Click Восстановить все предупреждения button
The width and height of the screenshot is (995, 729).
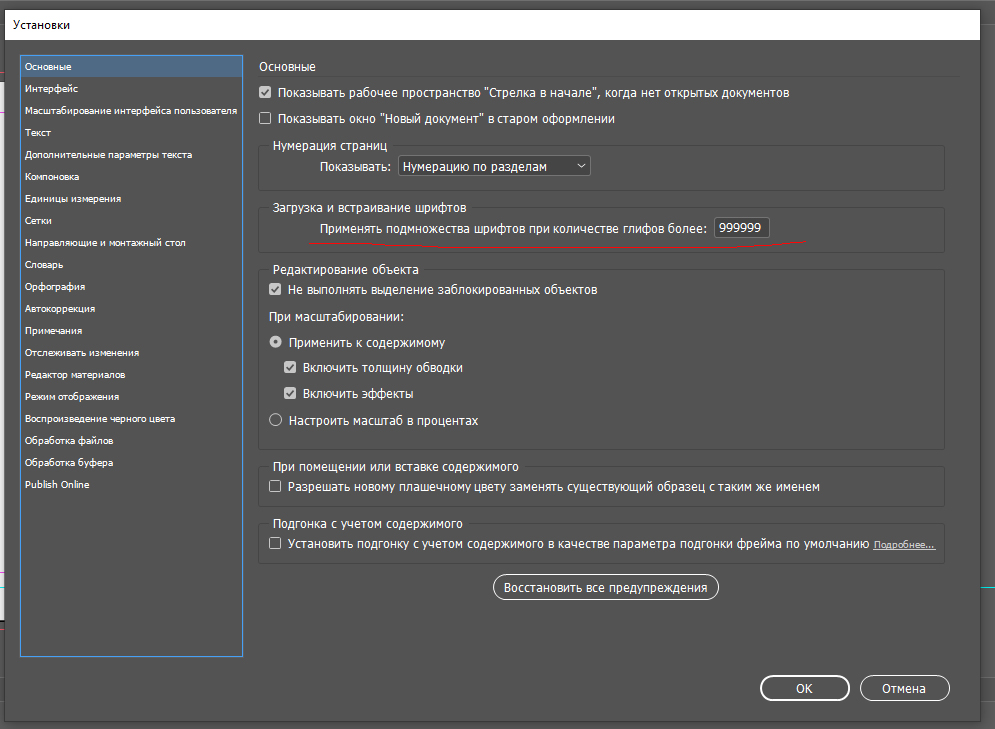(x=605, y=588)
